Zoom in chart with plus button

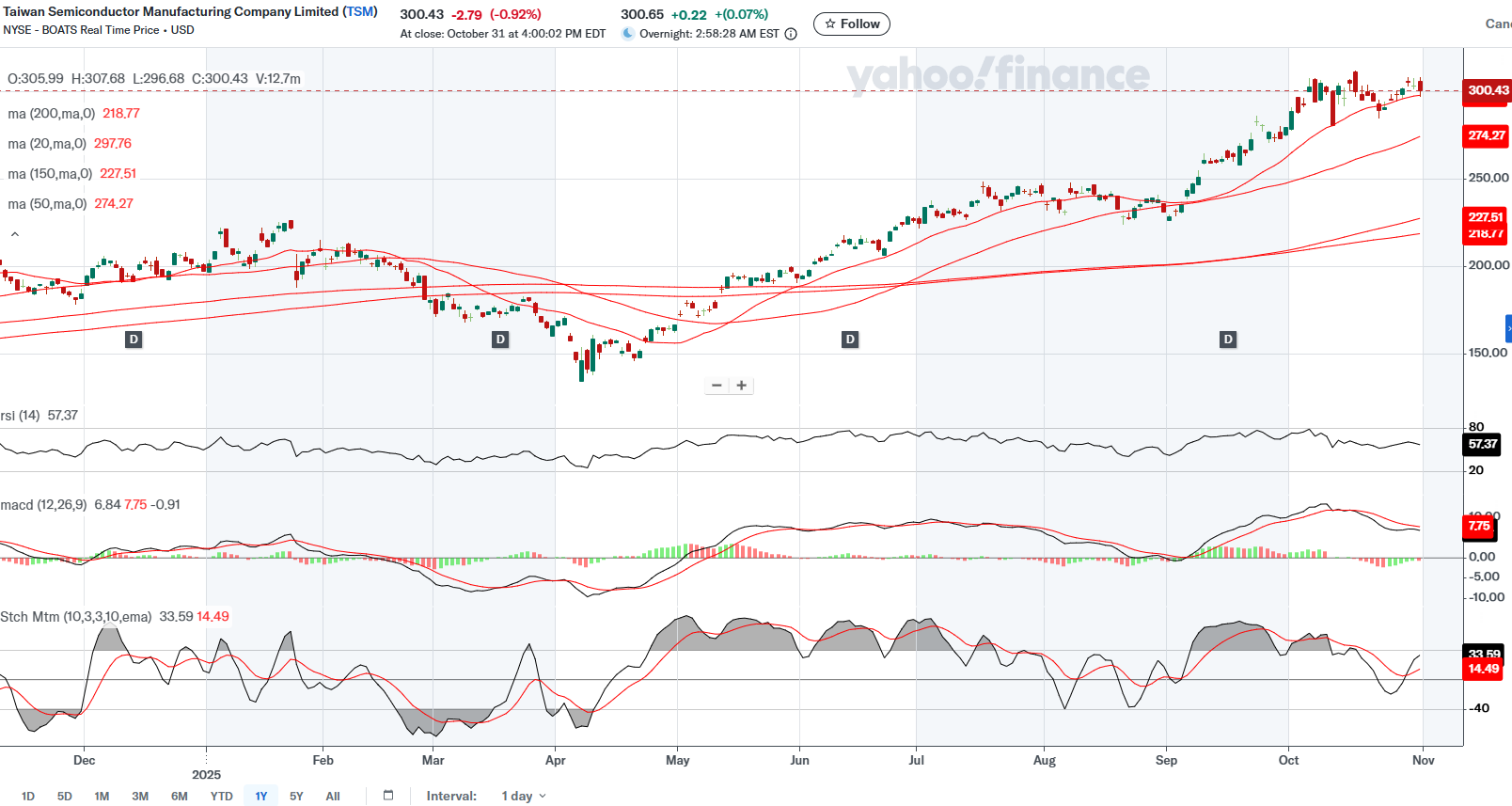(x=742, y=386)
